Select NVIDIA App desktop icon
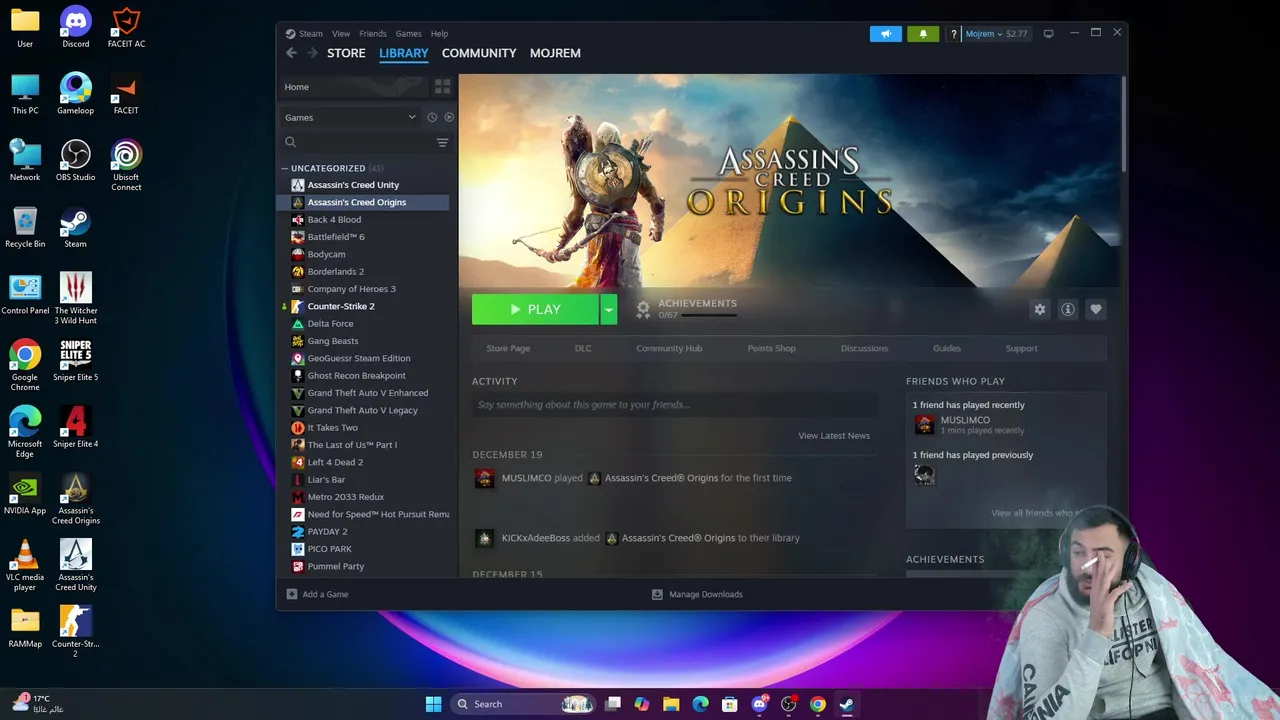 pos(25,494)
